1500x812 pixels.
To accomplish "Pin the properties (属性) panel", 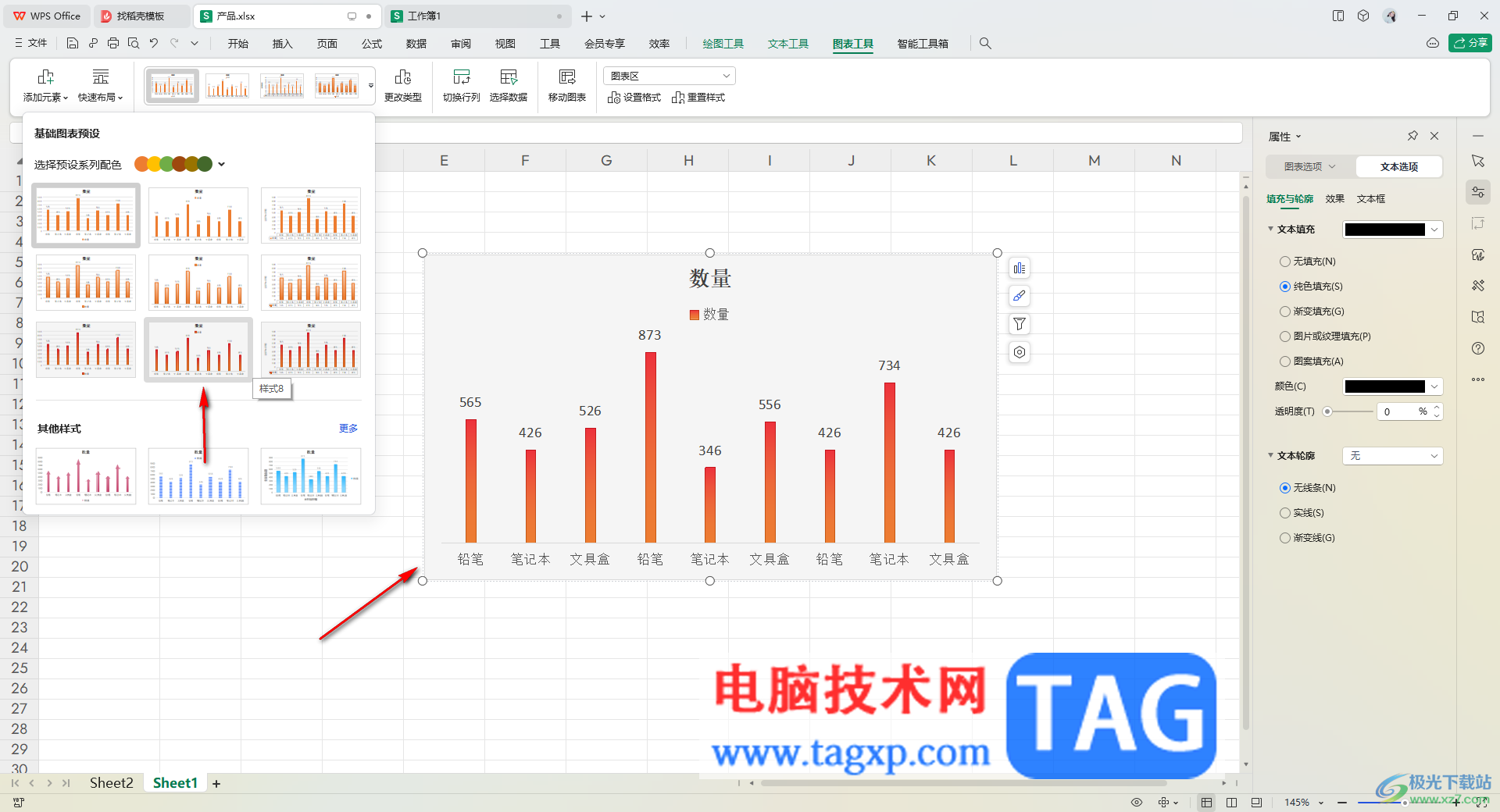I will tap(1412, 136).
